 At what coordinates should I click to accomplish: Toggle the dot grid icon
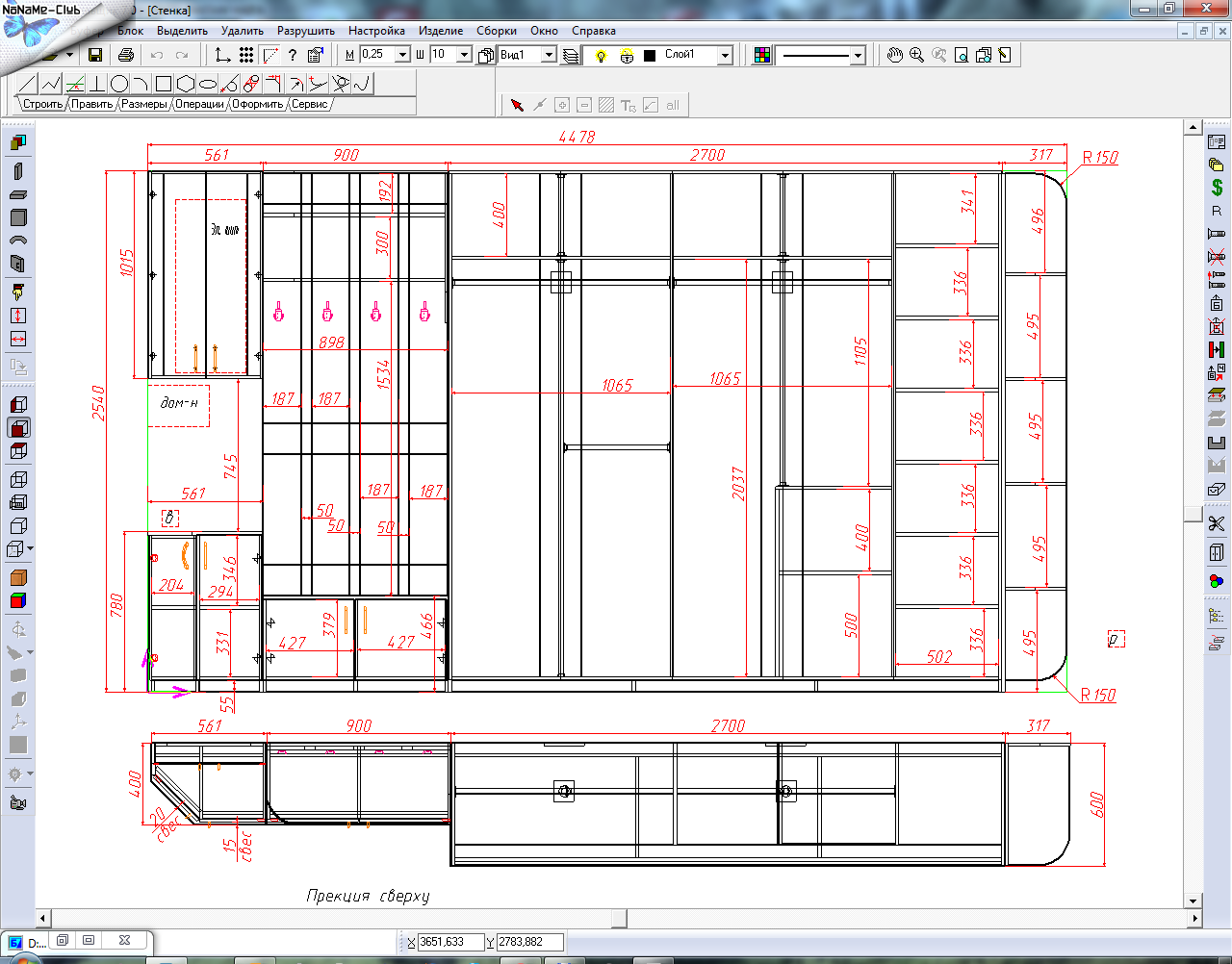[x=246, y=55]
